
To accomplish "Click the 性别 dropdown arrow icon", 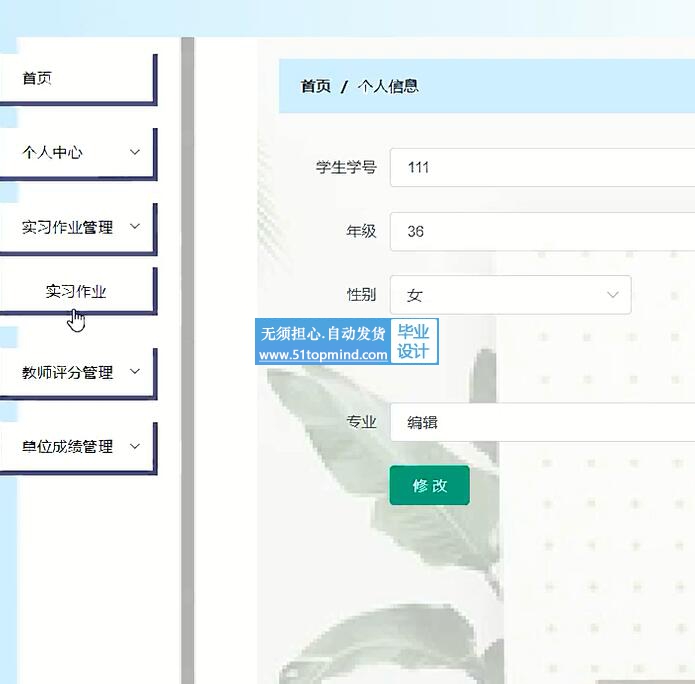I will point(613,295).
